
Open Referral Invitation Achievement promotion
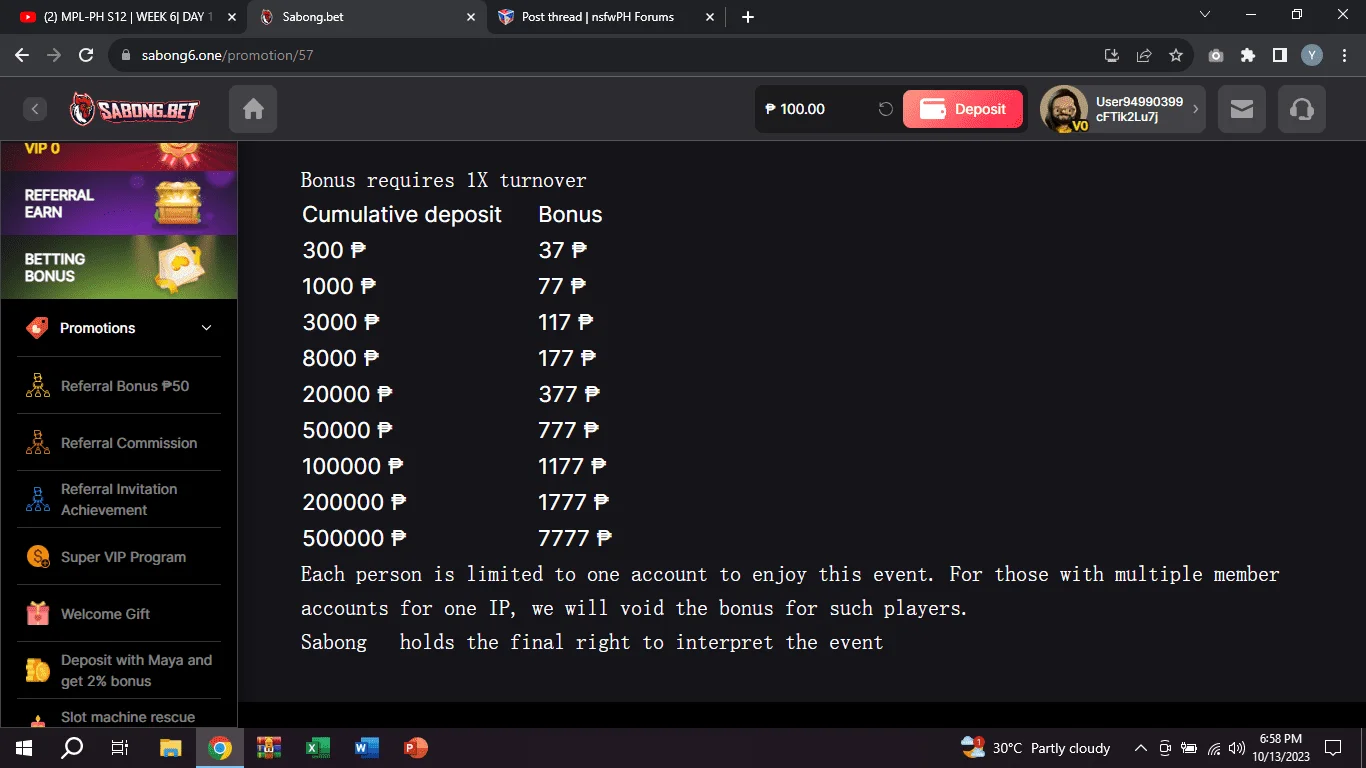pos(119,500)
